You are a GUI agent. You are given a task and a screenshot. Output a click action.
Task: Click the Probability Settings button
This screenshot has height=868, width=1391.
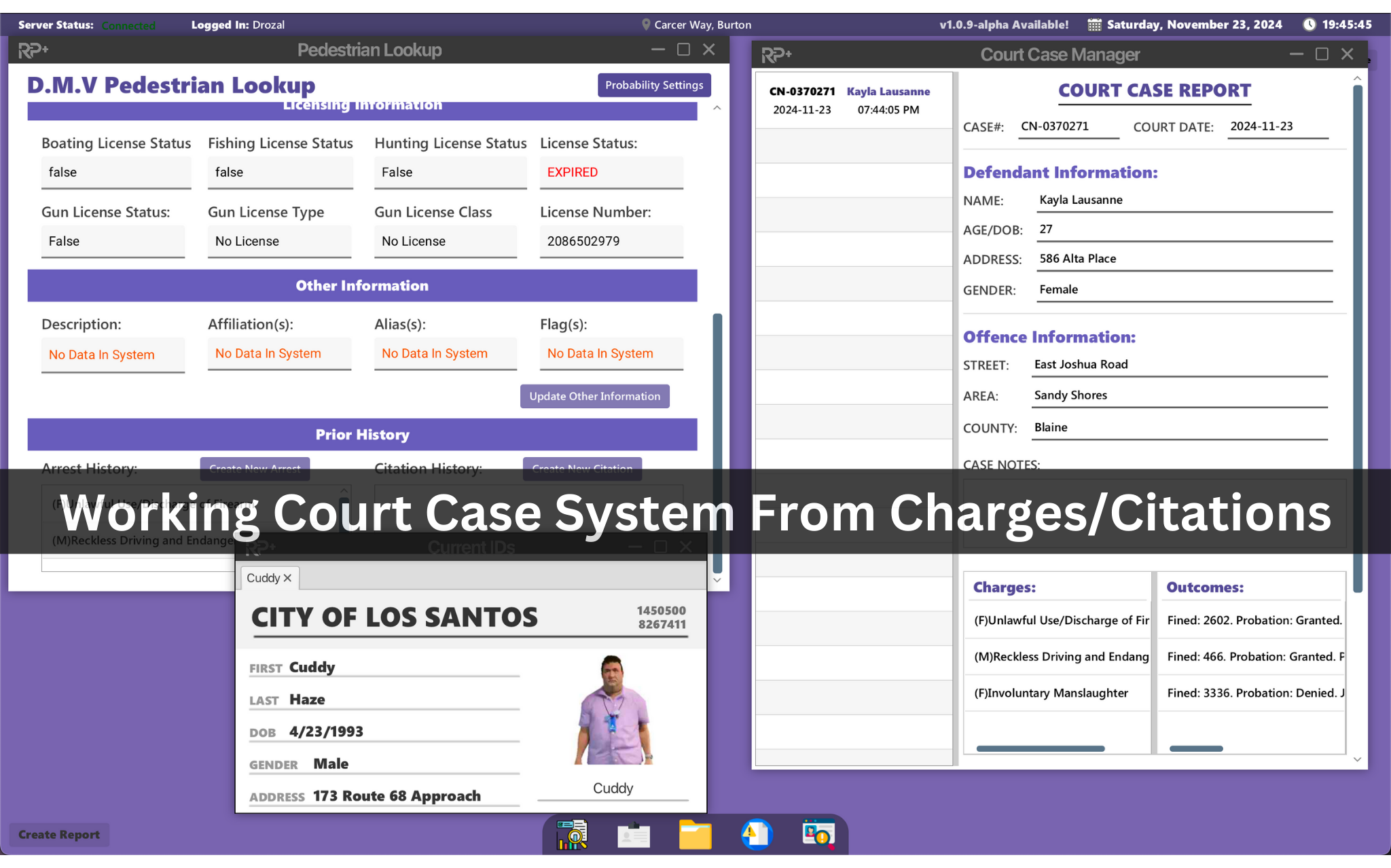tap(653, 85)
